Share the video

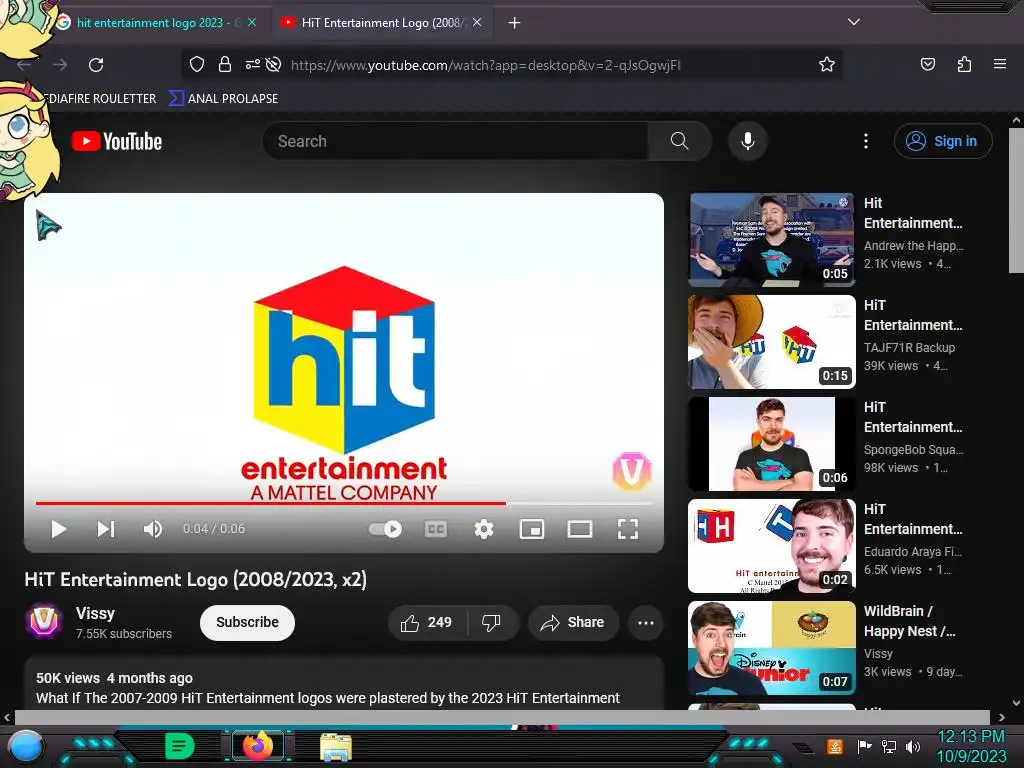pos(573,623)
